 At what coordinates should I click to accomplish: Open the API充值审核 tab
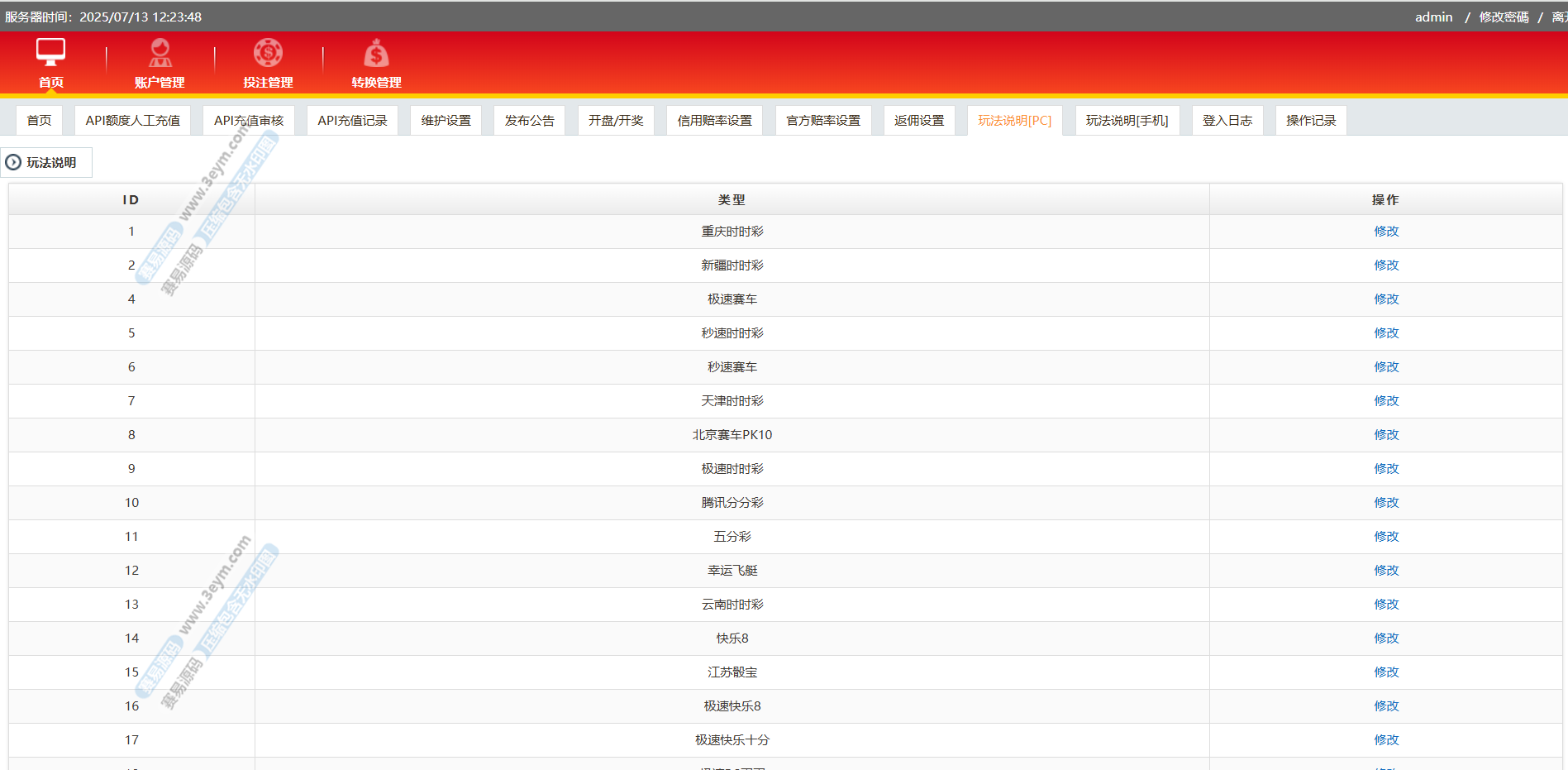point(248,121)
